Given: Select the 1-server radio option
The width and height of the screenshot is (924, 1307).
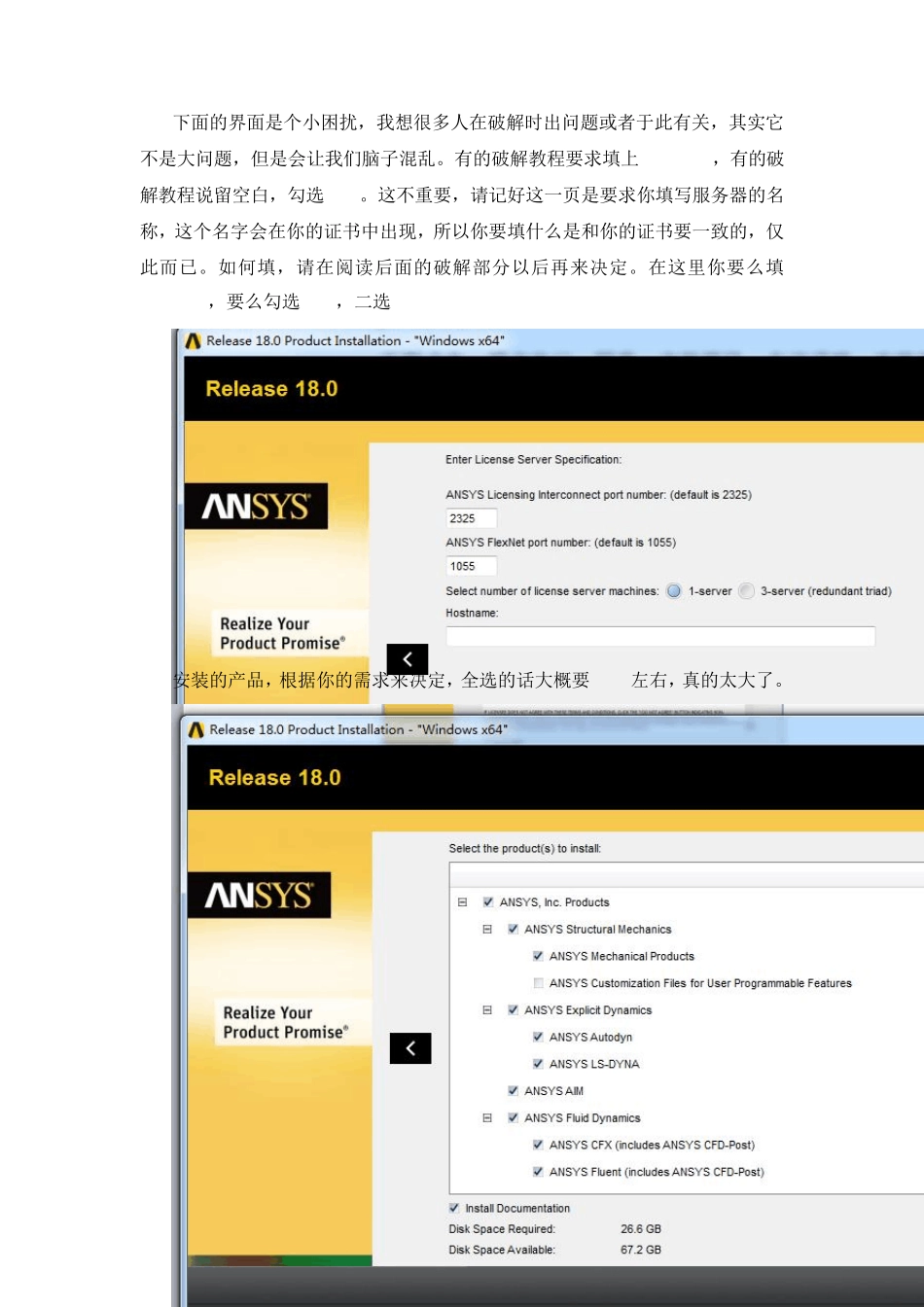Looking at the screenshot, I should tap(674, 591).
